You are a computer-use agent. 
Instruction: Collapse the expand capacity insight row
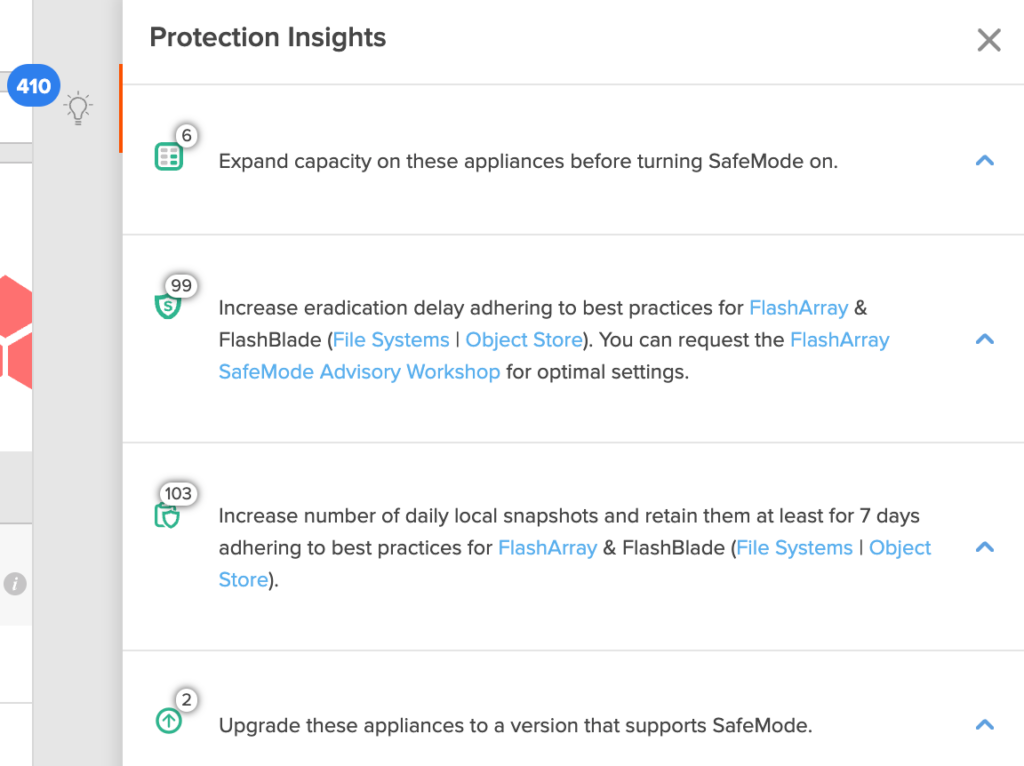(985, 161)
